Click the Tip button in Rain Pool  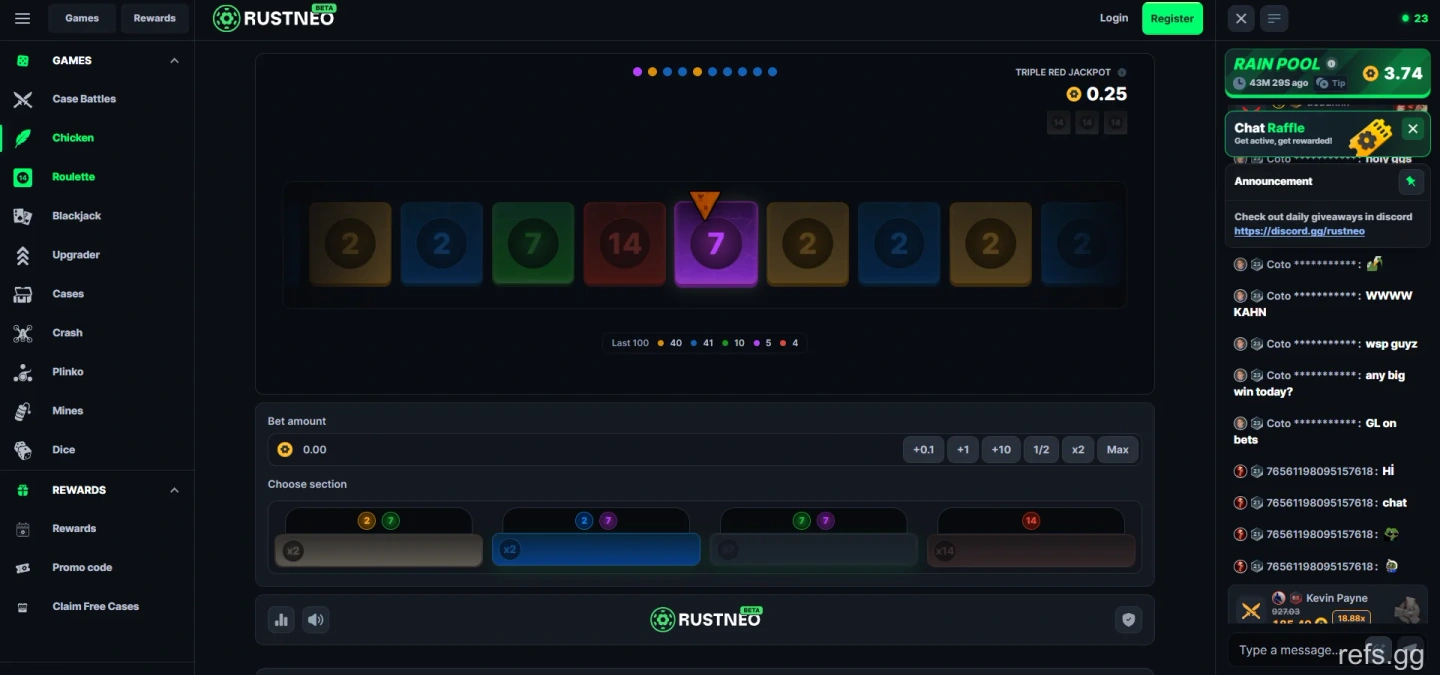1331,83
